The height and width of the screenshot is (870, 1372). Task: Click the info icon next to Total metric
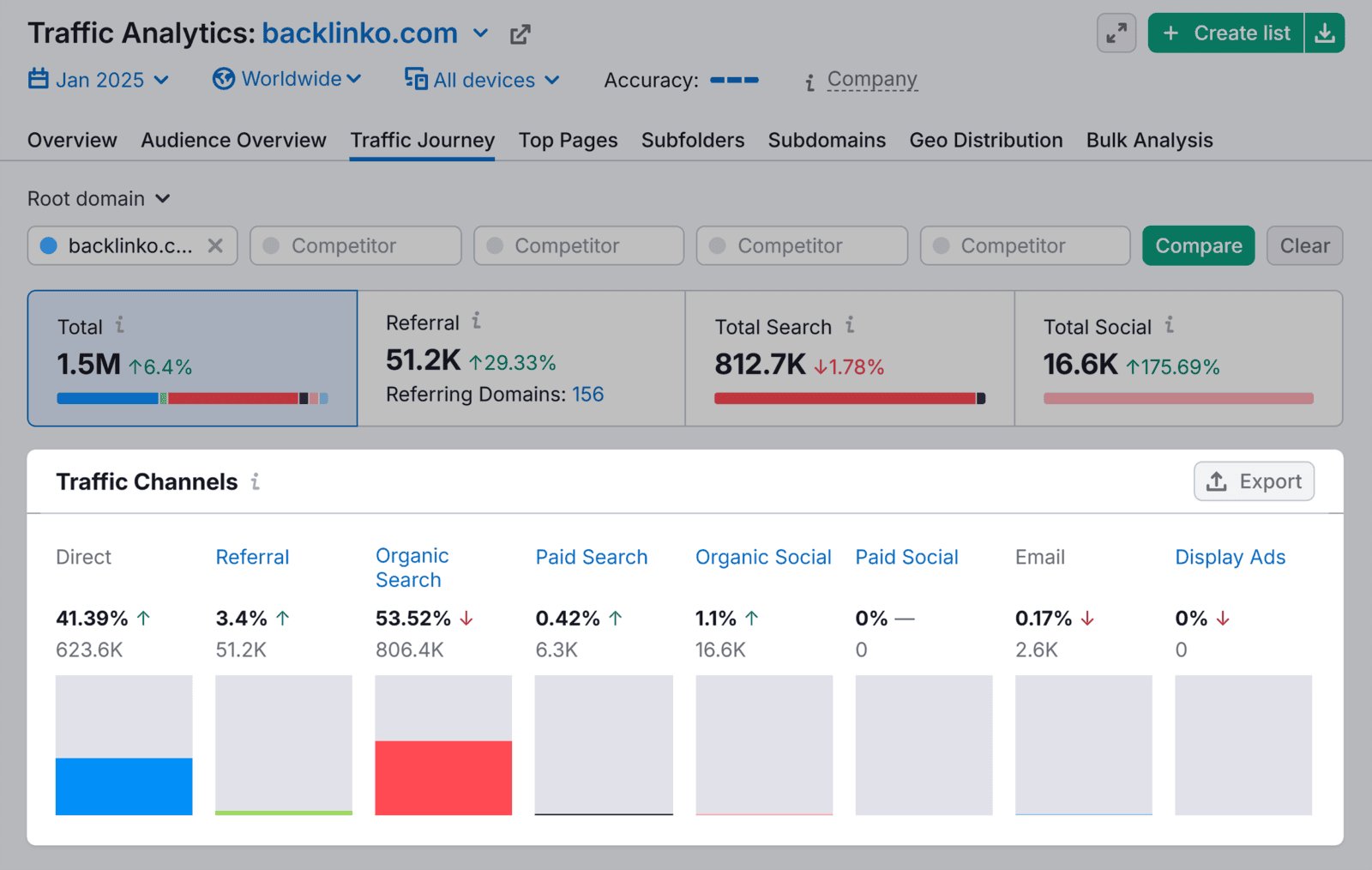tap(120, 326)
